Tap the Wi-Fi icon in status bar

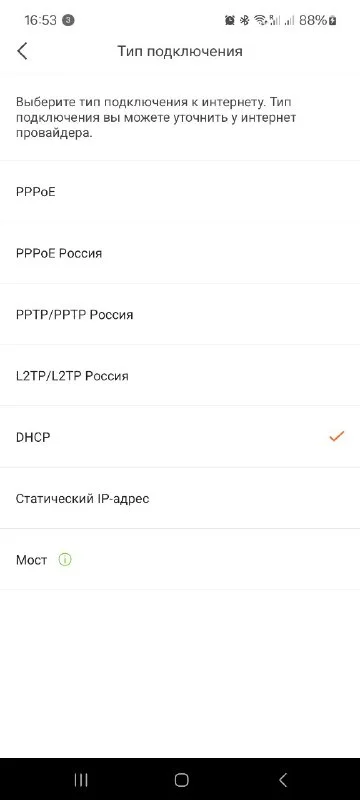click(x=261, y=20)
